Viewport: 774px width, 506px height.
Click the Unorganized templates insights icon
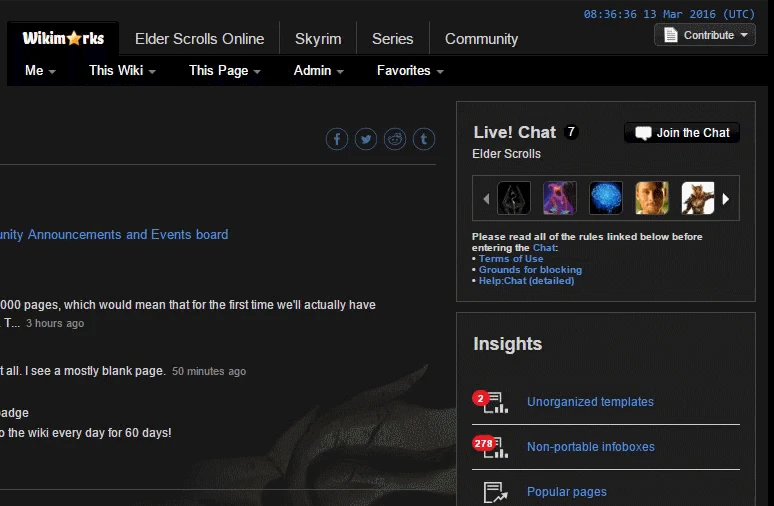tap(495, 402)
